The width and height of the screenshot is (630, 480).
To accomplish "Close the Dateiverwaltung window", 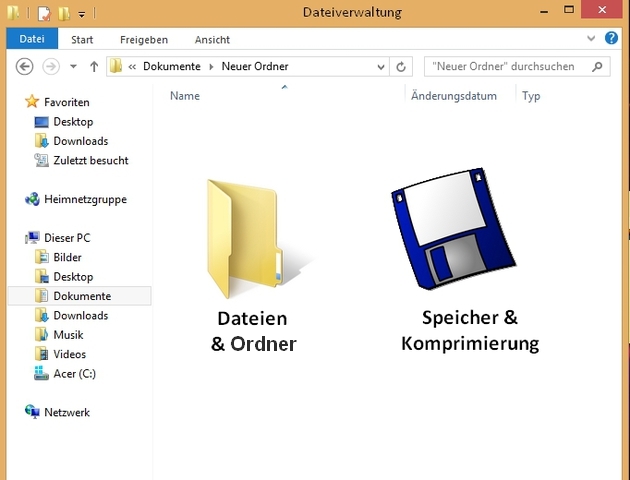I will [602, 10].
